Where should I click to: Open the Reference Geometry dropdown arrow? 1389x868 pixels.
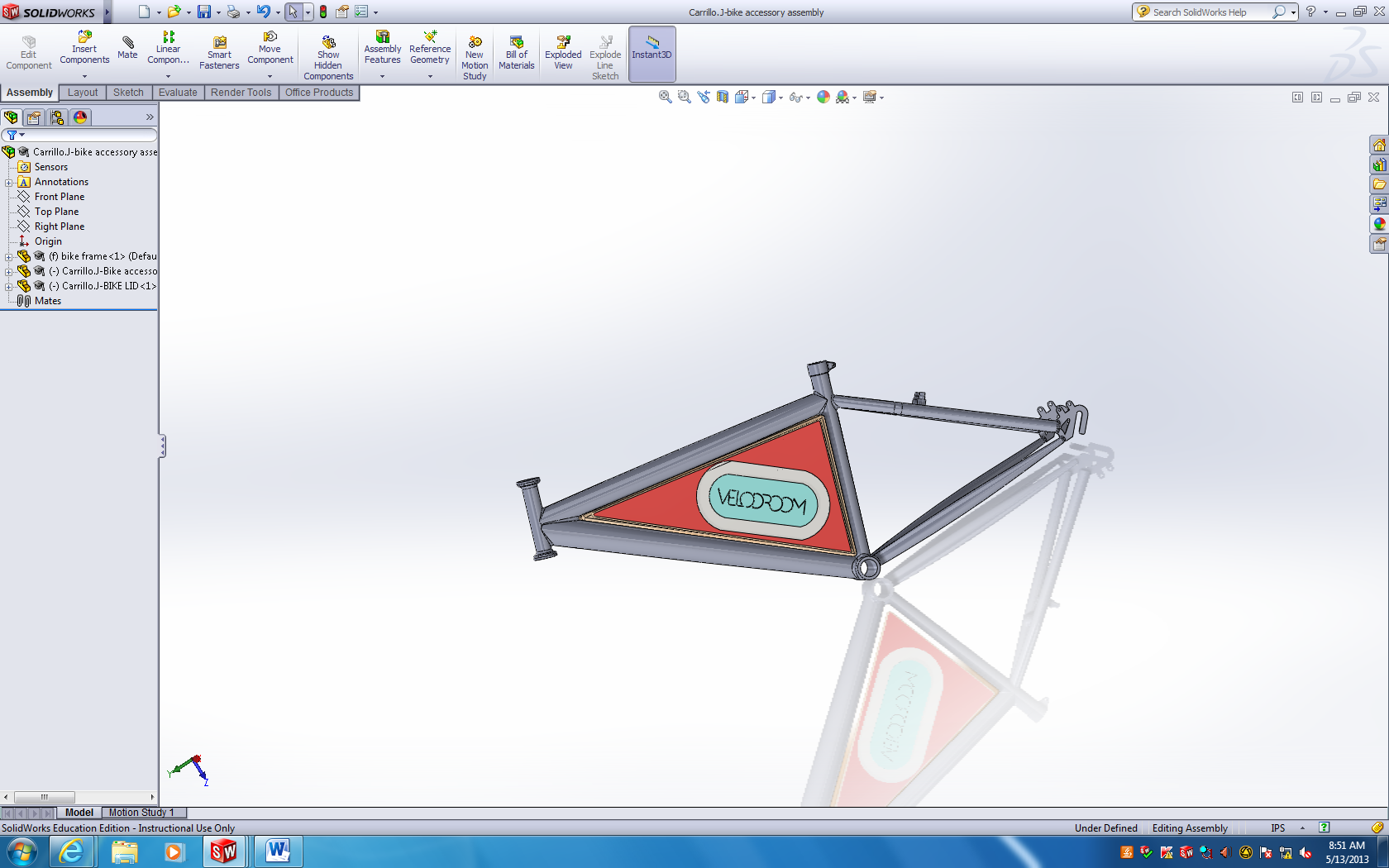430,77
